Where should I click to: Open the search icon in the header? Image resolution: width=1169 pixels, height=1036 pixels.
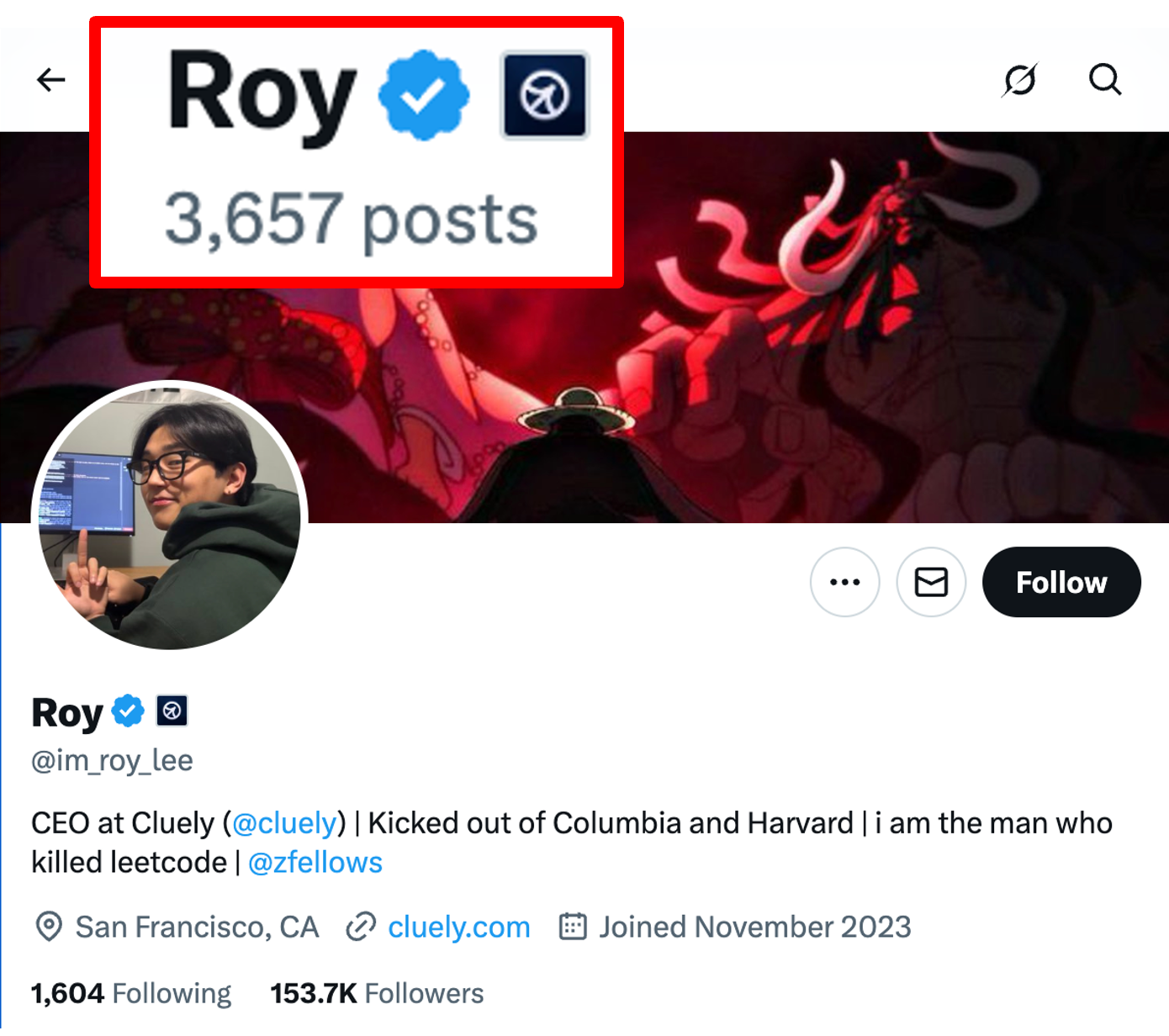click(1104, 80)
